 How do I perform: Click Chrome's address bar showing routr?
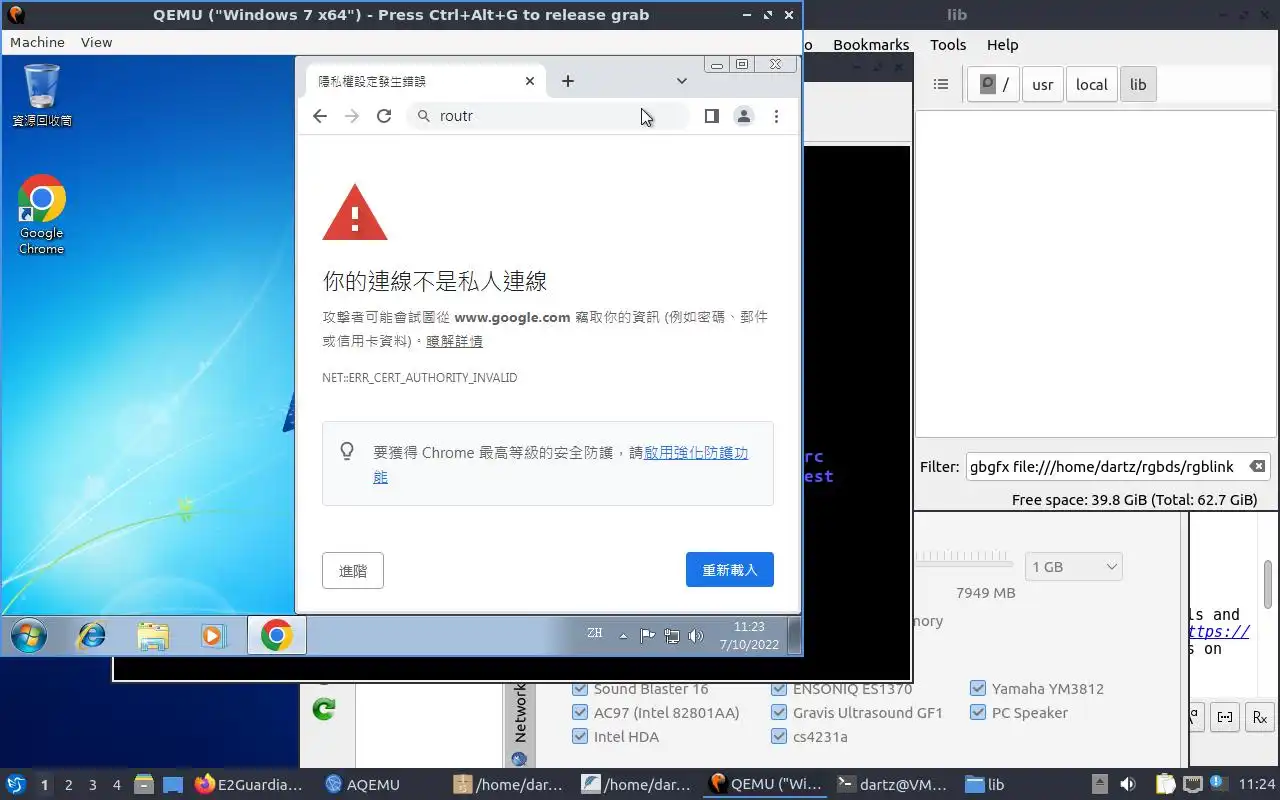[548, 116]
